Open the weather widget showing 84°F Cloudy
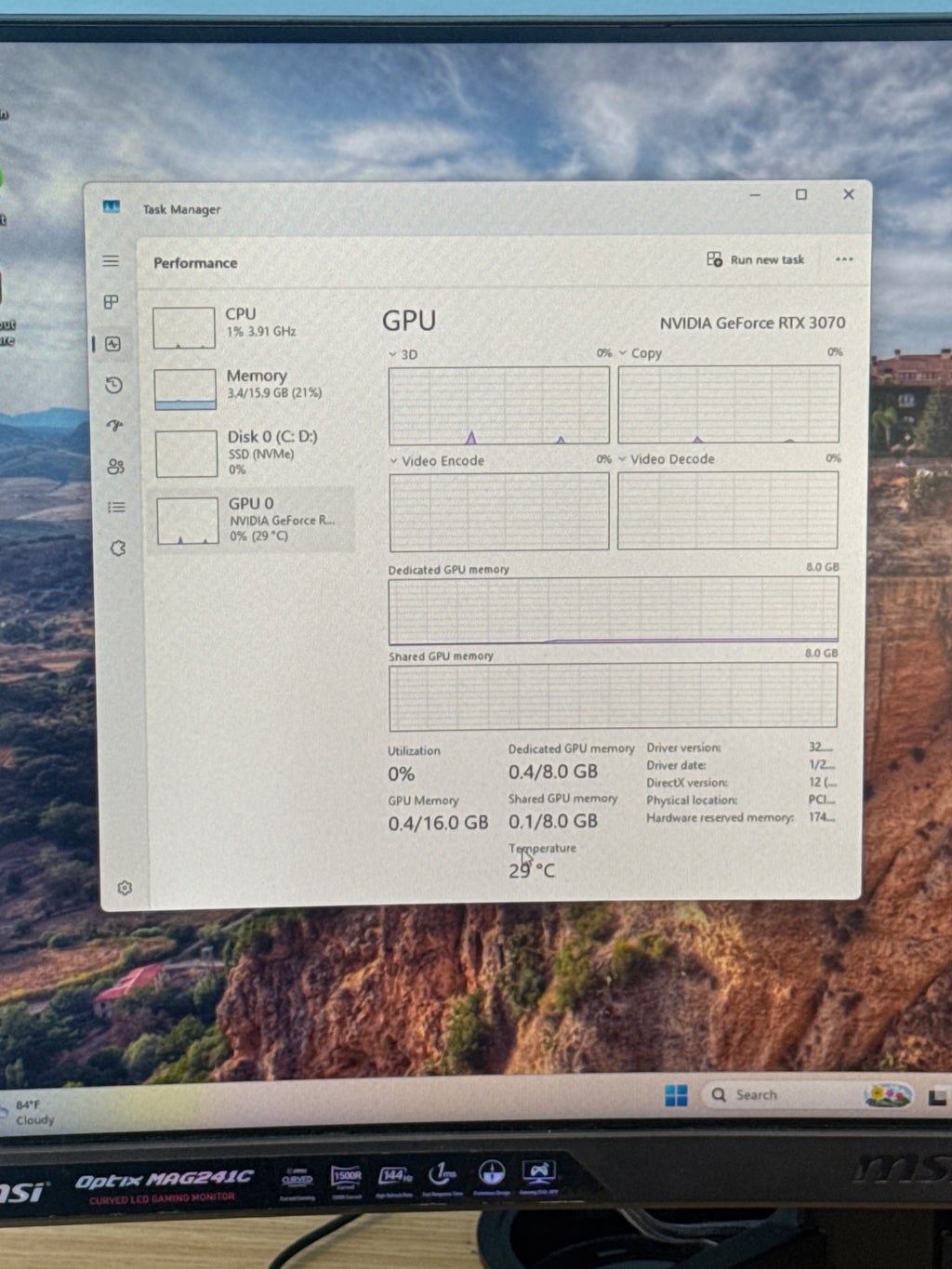Image resolution: width=952 pixels, height=1269 pixels. (30, 1112)
